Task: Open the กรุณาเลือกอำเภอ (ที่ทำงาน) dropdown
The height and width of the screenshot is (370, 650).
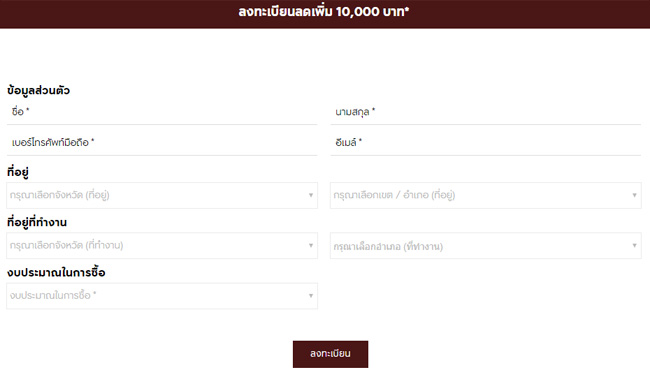Action: pos(485,246)
